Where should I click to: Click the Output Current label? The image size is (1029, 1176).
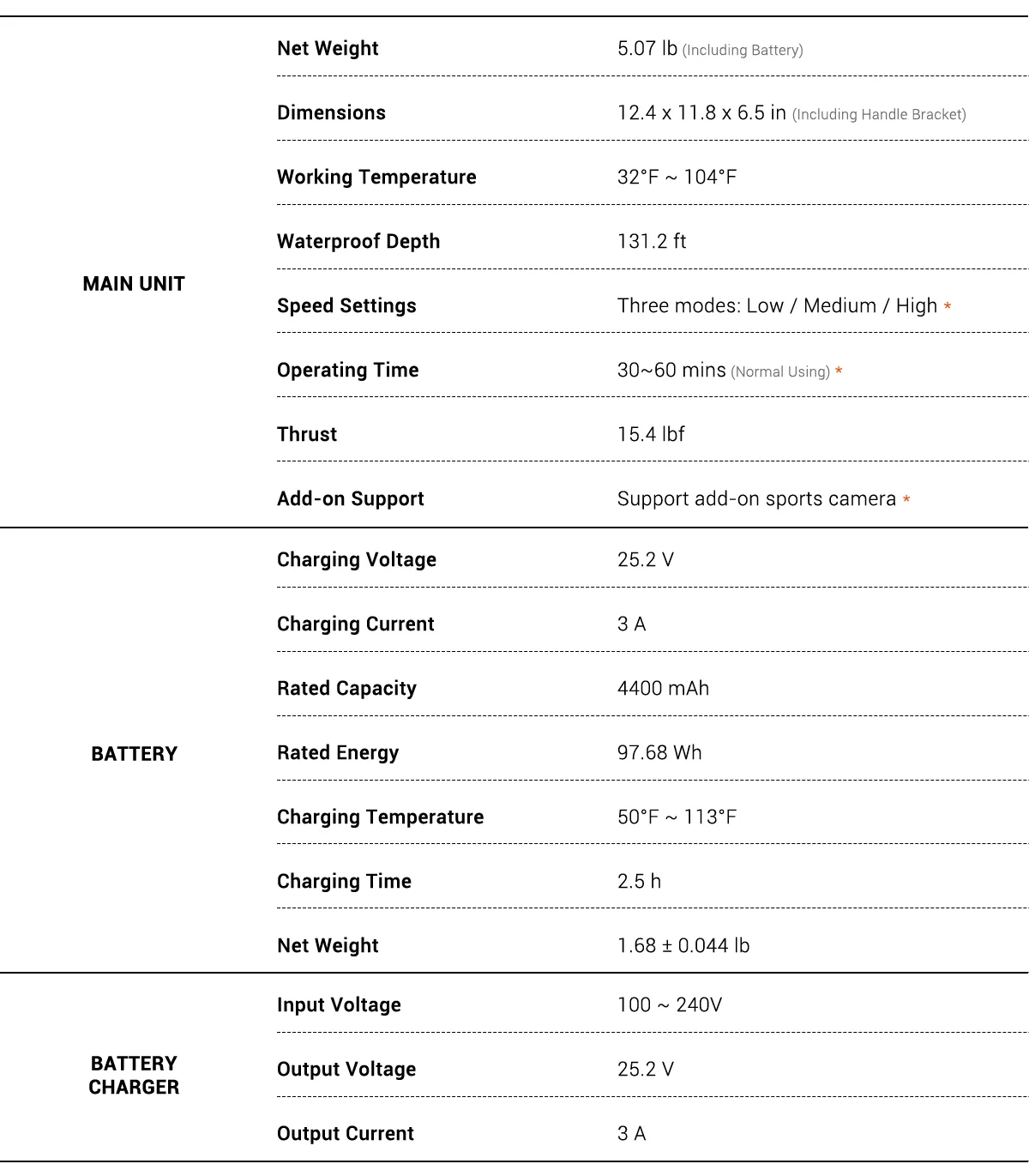click(x=346, y=1134)
